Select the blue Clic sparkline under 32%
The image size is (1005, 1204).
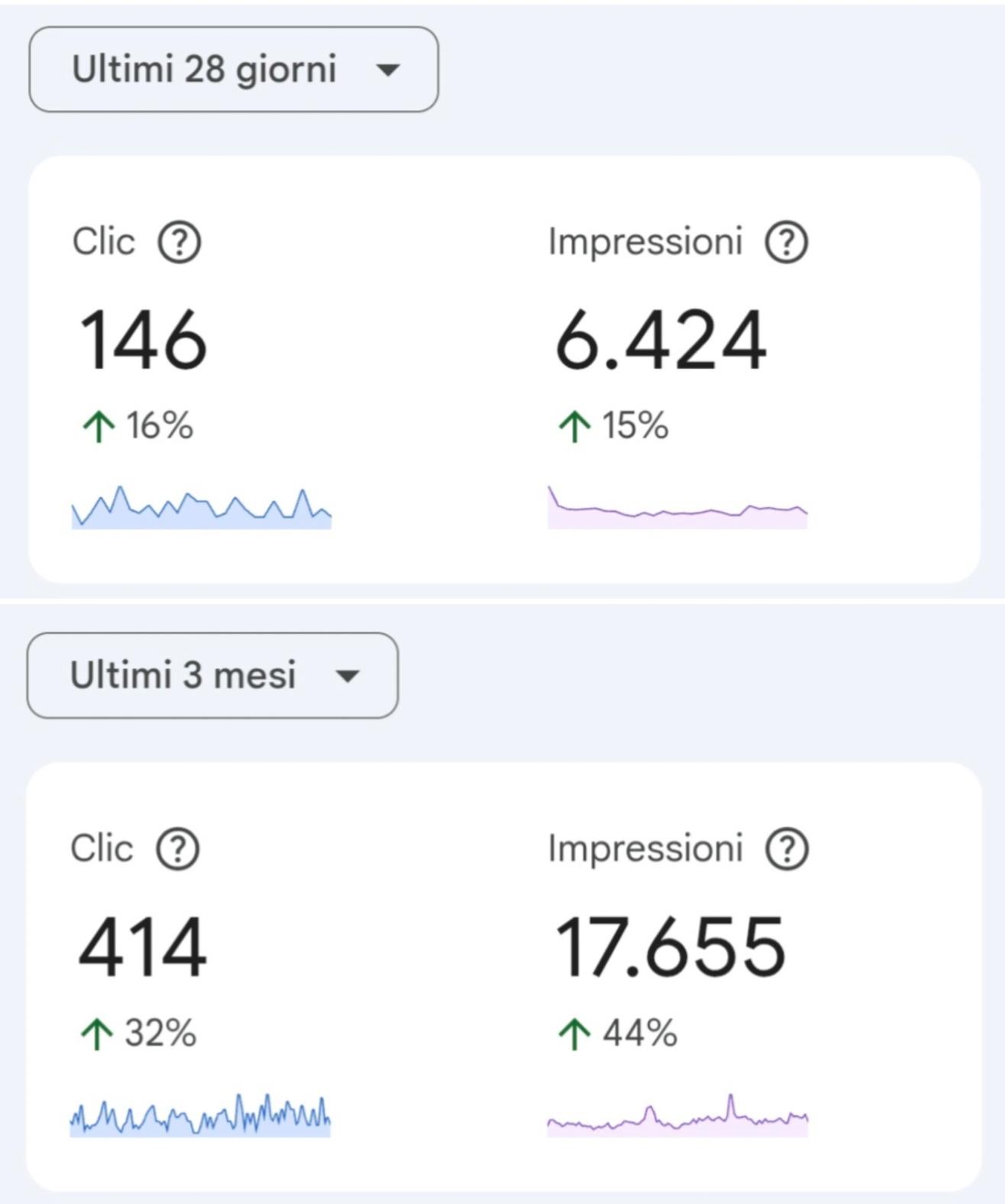(x=200, y=1117)
